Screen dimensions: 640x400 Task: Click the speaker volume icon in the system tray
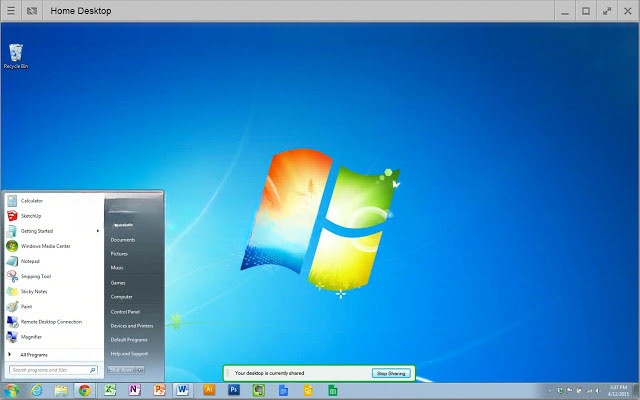[598, 391]
